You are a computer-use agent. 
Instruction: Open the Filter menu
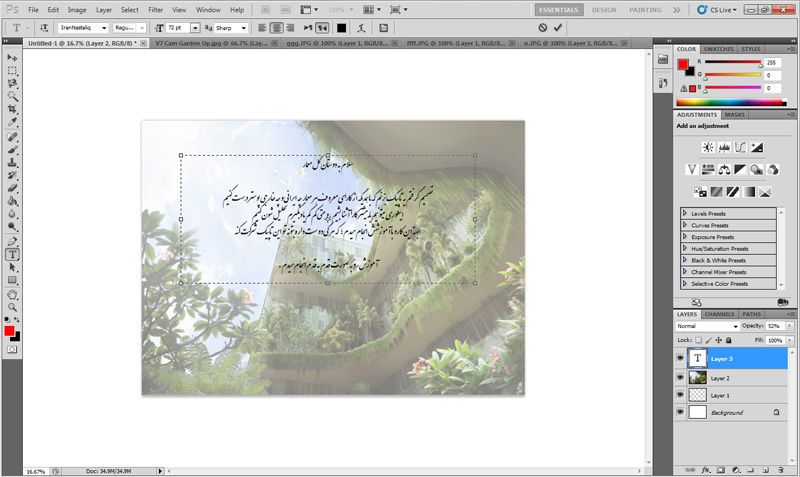click(155, 9)
